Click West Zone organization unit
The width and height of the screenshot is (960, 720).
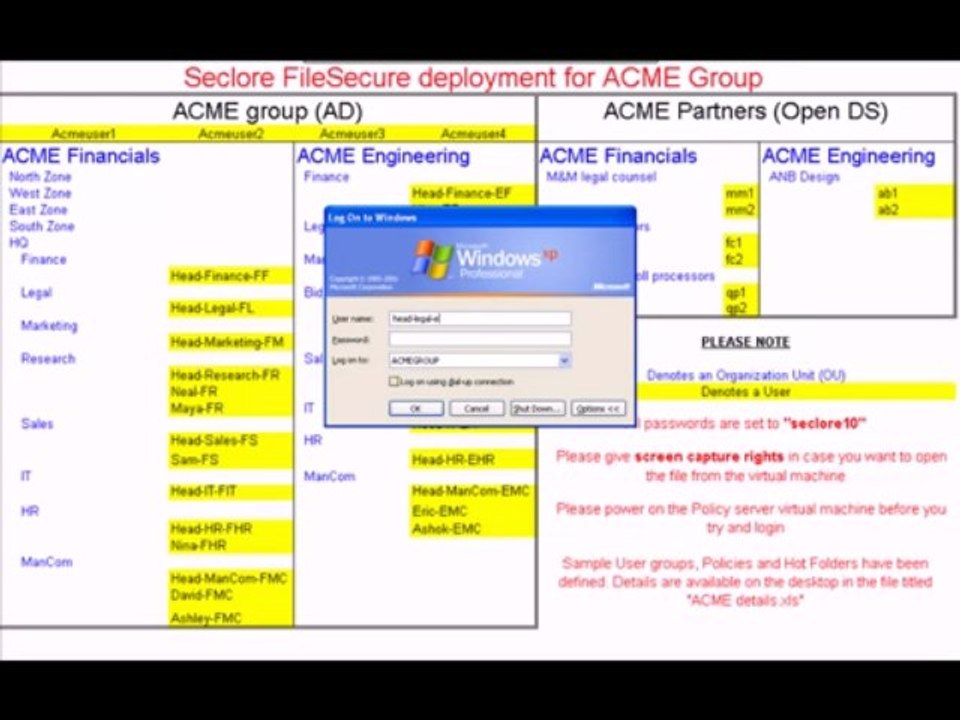pos(40,193)
